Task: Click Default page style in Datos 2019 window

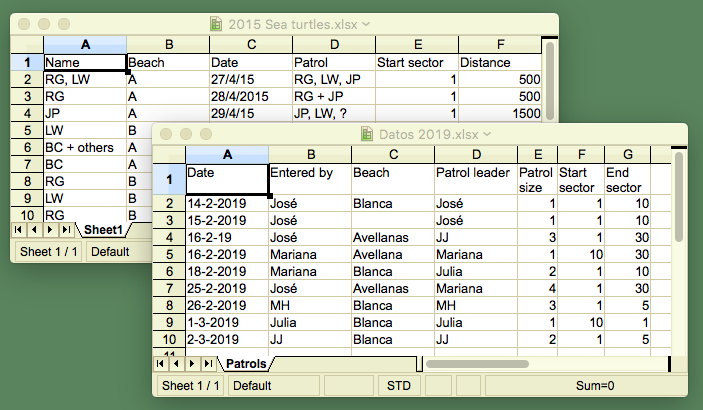Action: (x=252, y=385)
